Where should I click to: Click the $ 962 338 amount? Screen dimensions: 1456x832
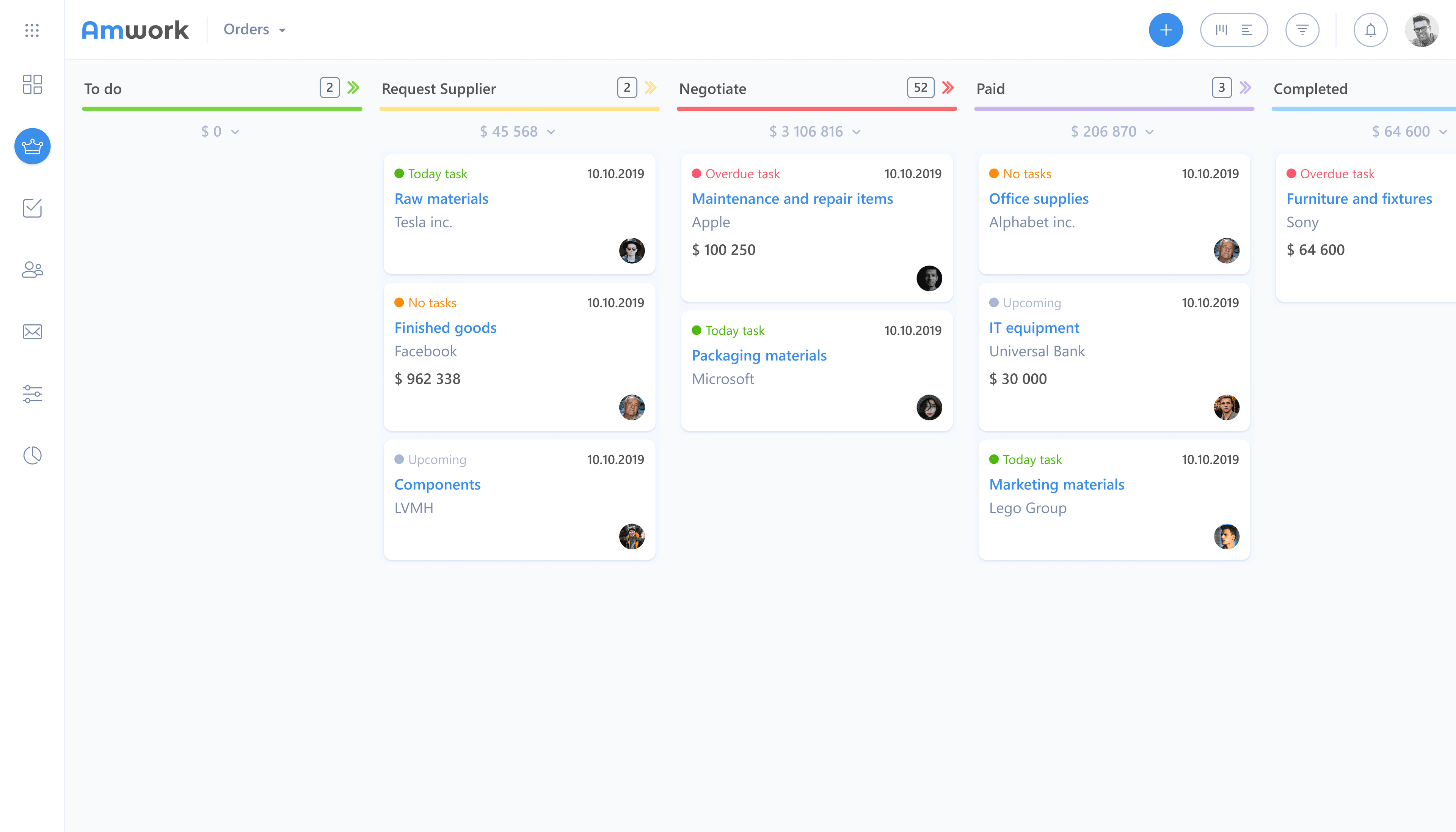click(x=427, y=379)
